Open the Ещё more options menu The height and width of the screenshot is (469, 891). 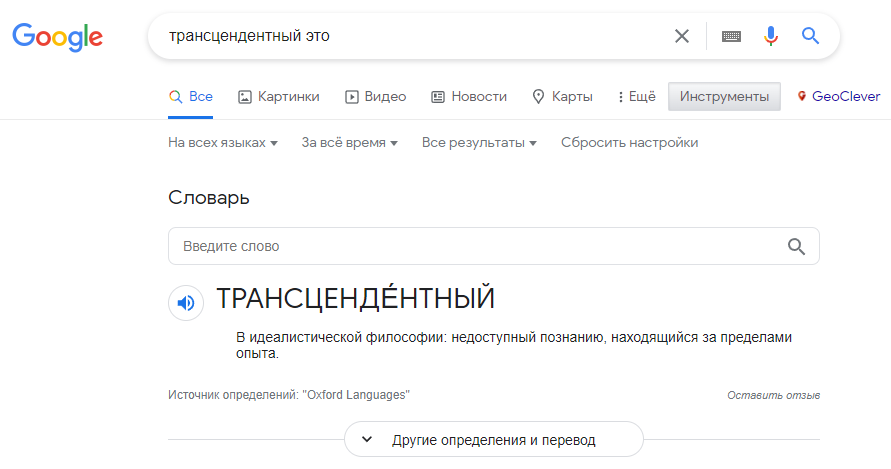coord(636,97)
